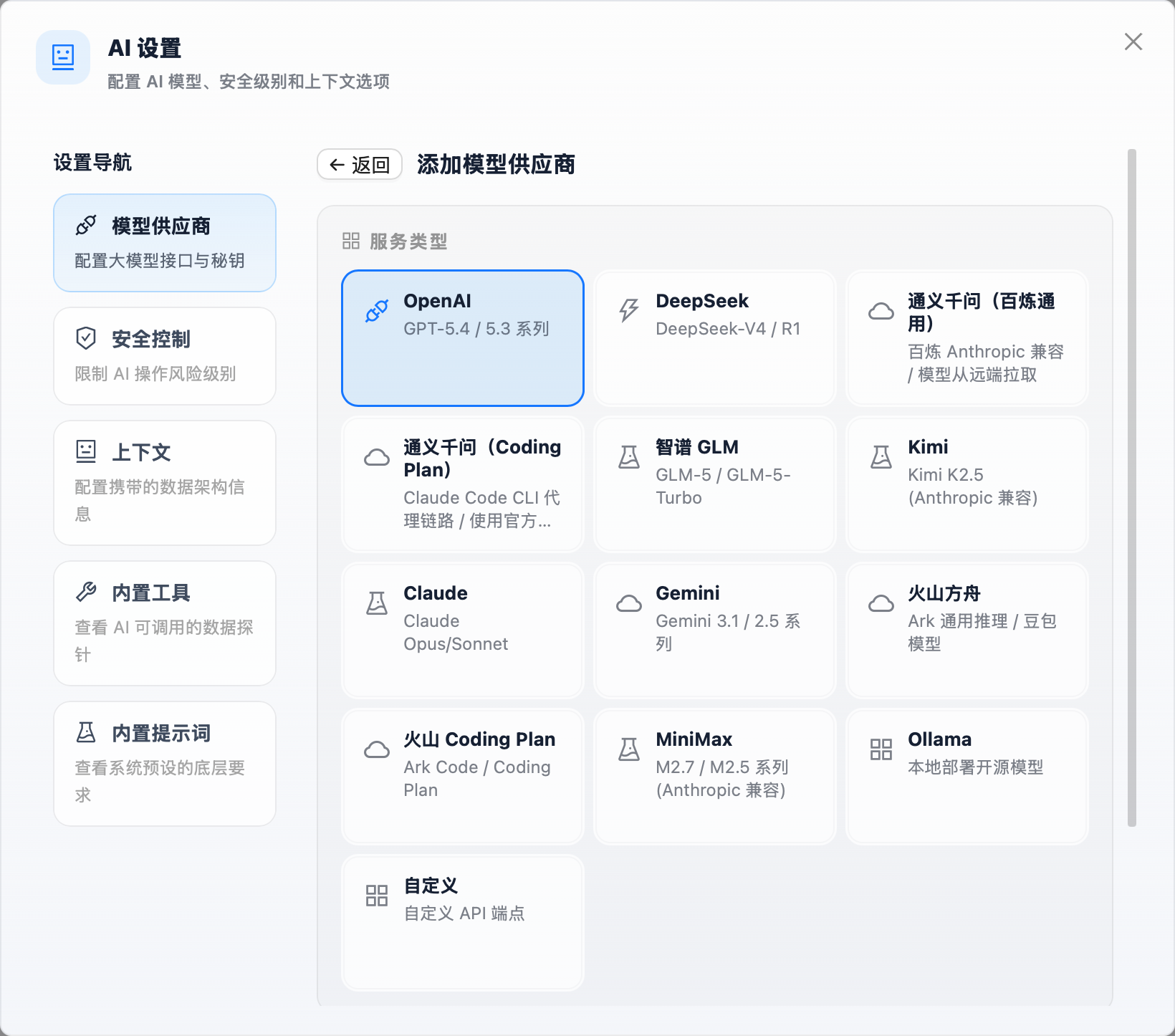Click the text Kimi K2.5 (Anthropic 兼容)
Viewport: 1175px width, 1036px height.
pyautogui.click(x=973, y=486)
